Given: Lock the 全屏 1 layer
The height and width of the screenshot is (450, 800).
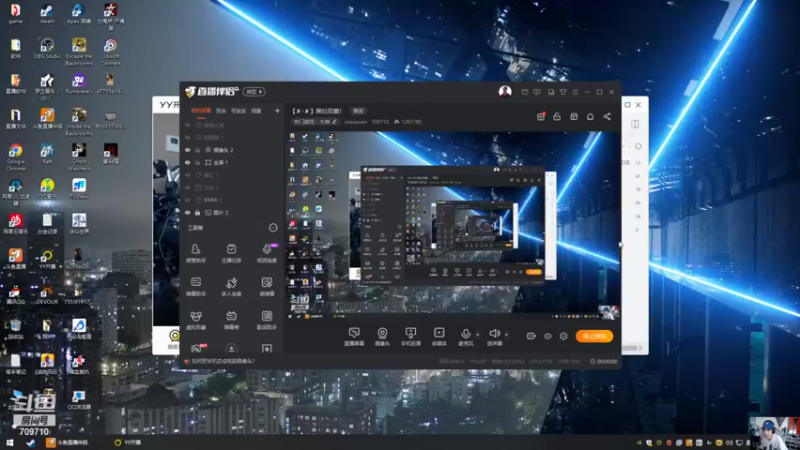Looking at the screenshot, I should 197,163.
